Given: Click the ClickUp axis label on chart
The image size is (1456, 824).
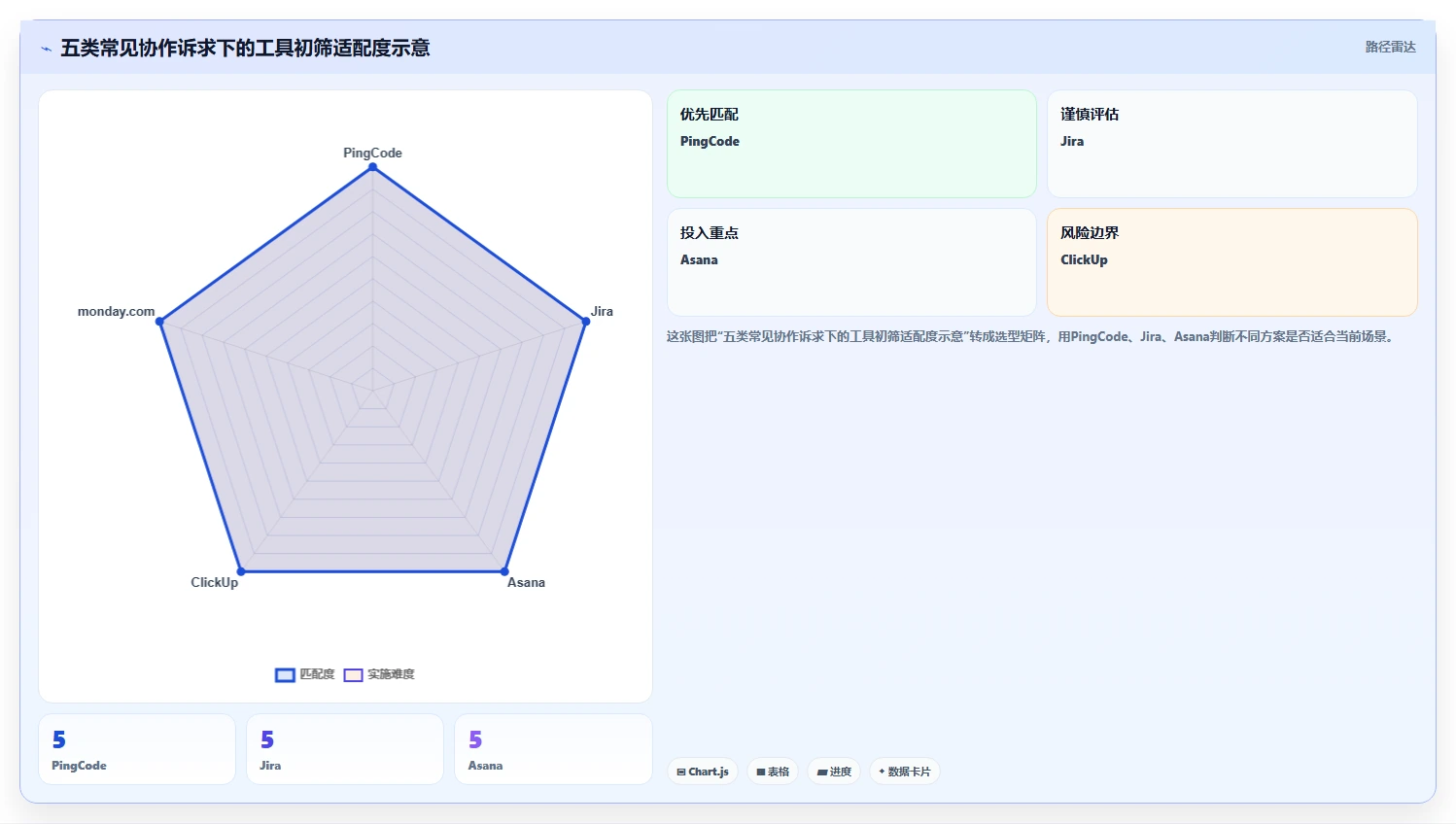Looking at the screenshot, I should point(214,582).
